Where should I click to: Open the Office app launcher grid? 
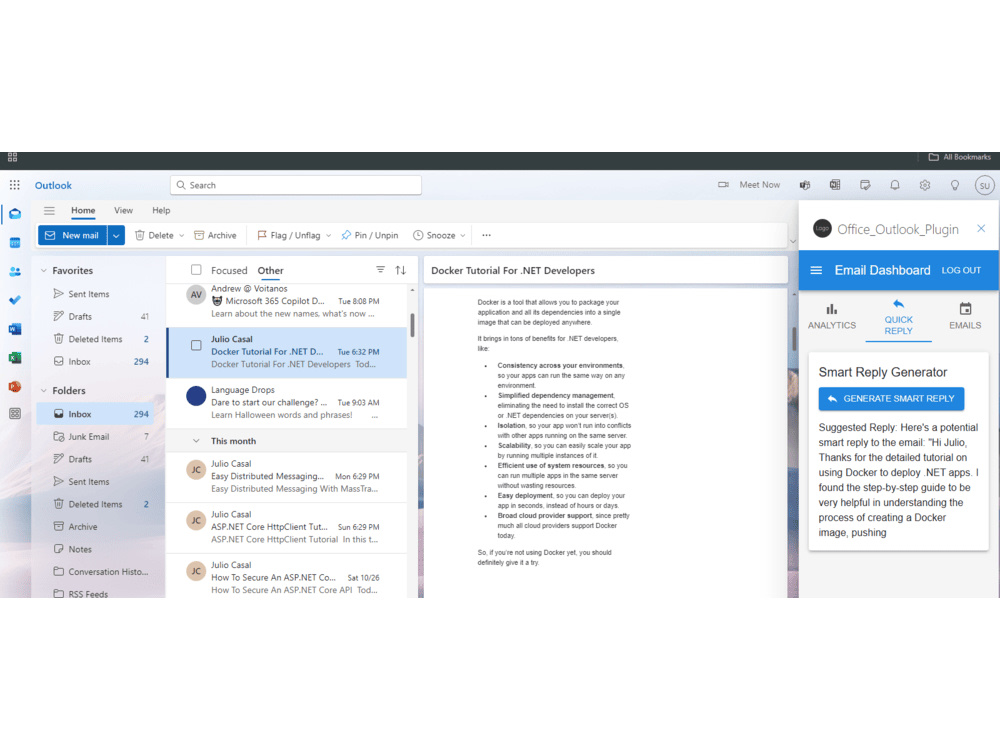(x=15, y=185)
